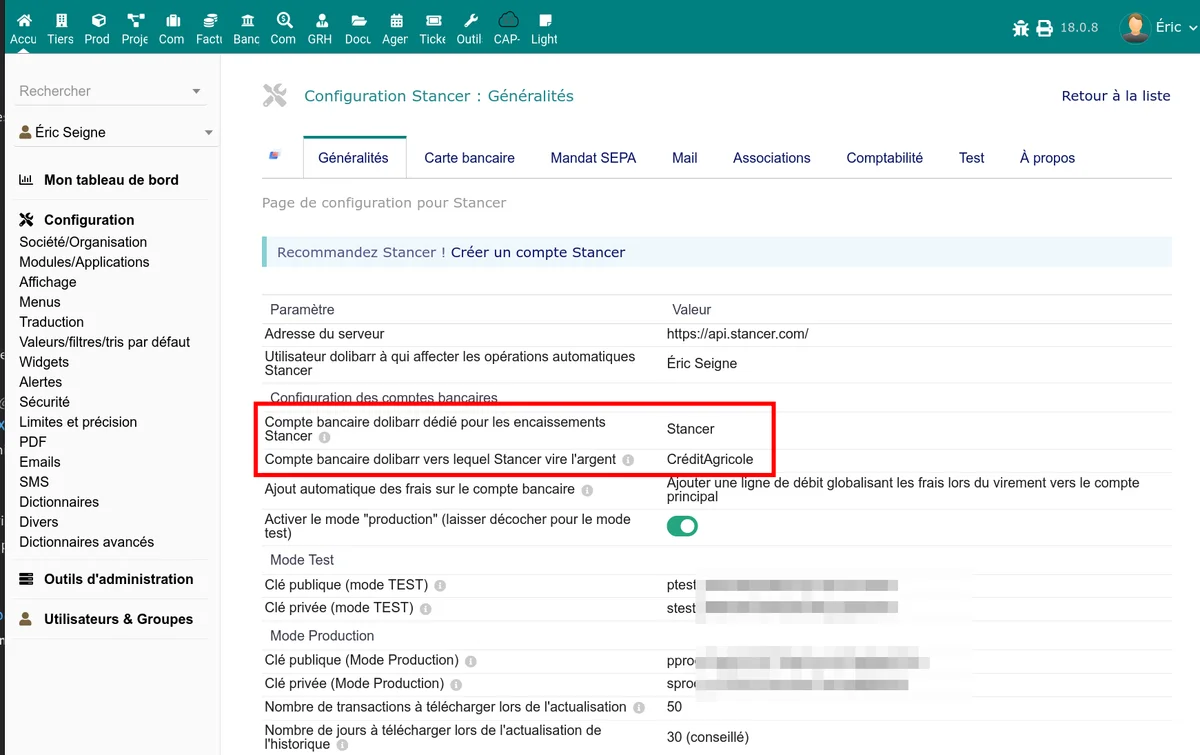1200x755 pixels.
Task: Open the Commerce suitcase icon in top menu
Action: [173, 20]
